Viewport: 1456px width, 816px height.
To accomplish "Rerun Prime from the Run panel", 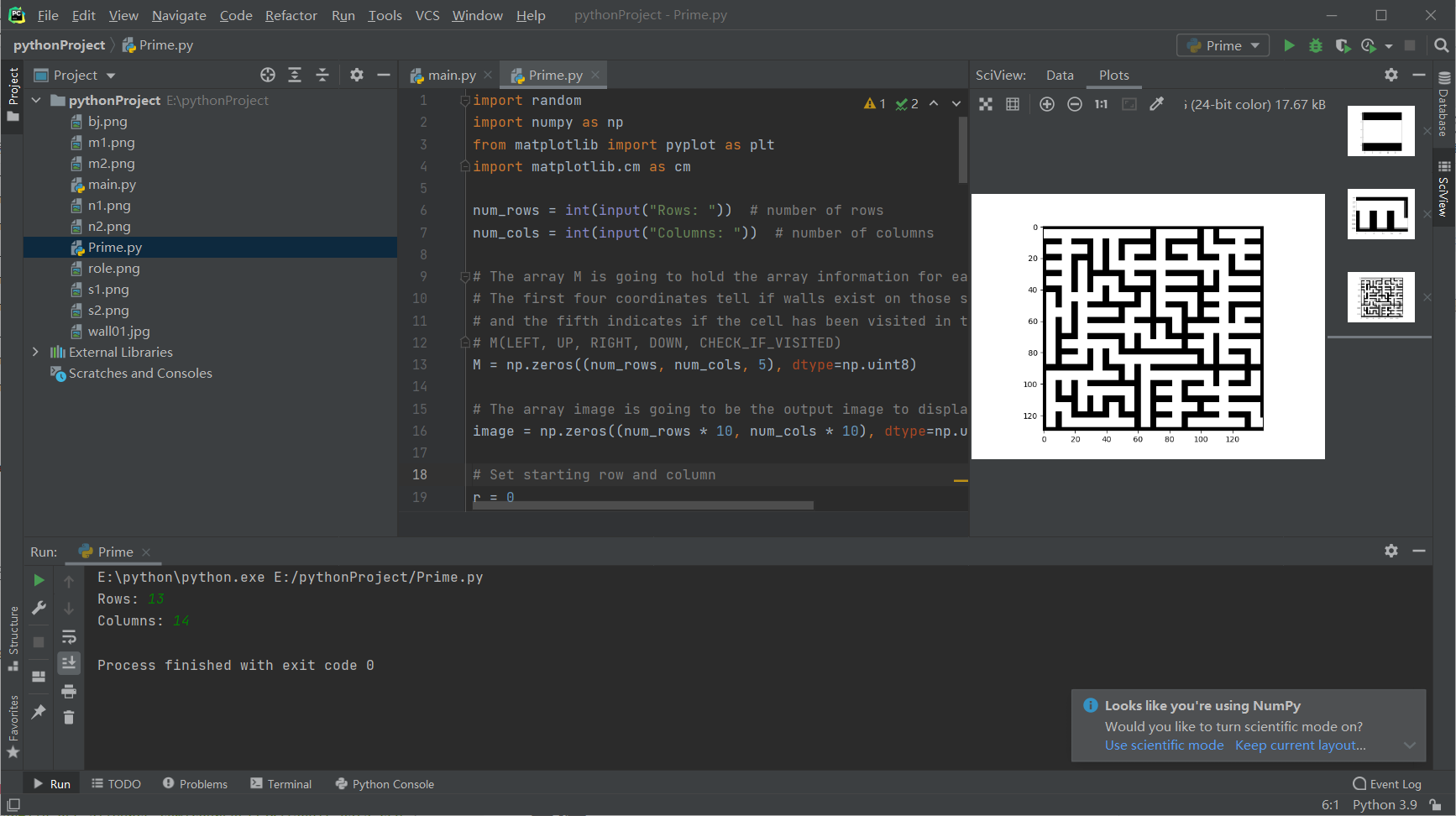I will pos(39,580).
